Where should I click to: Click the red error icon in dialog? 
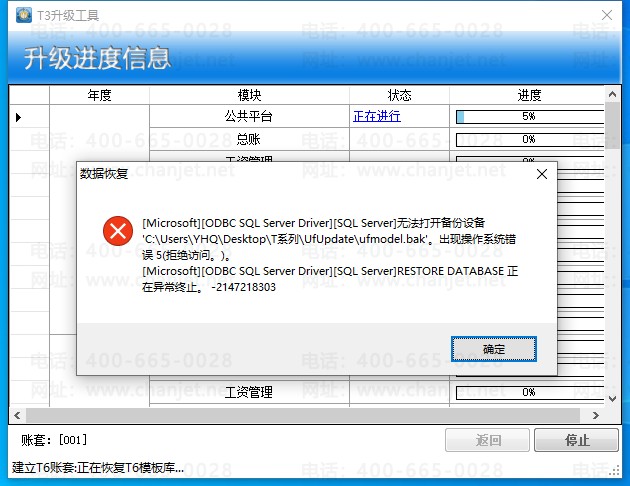pyautogui.click(x=118, y=231)
